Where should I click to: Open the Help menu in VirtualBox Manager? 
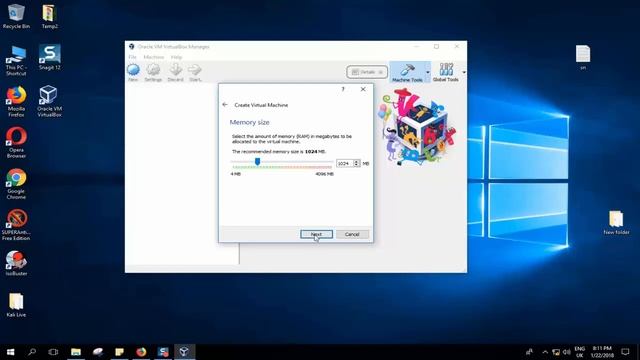(x=176, y=57)
